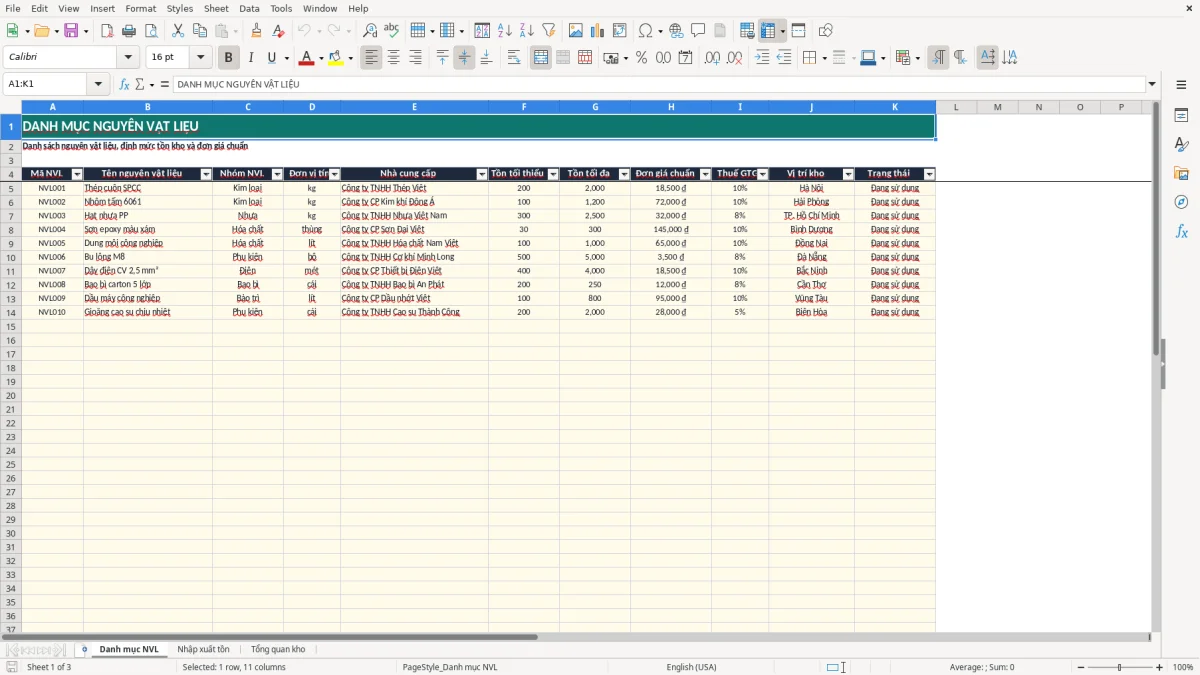This screenshot has width=1200, height=675.
Task: Click Add Decimal Place icon
Action: click(713, 58)
